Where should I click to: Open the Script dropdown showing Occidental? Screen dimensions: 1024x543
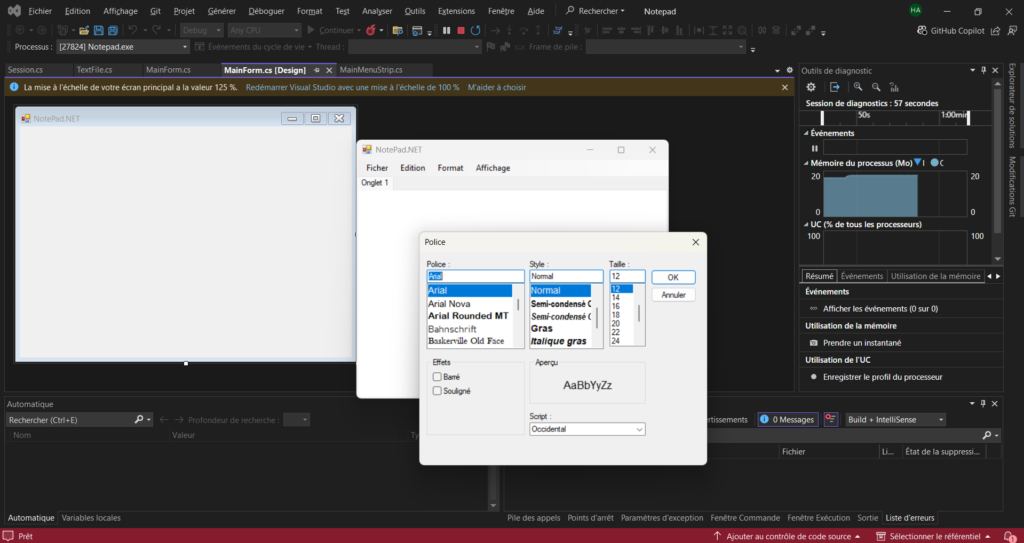pos(587,429)
